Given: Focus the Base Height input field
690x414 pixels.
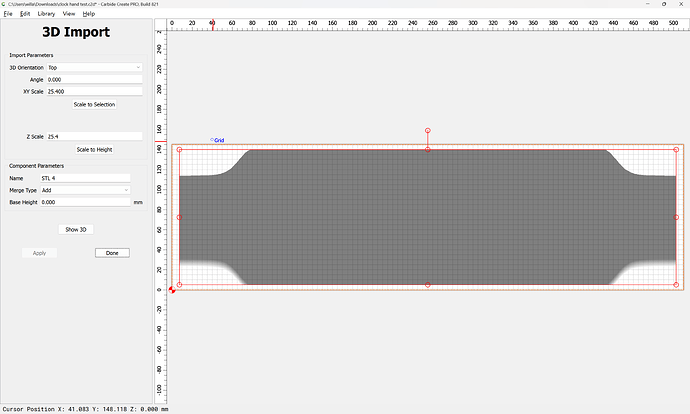Looking at the screenshot, I should (85, 202).
